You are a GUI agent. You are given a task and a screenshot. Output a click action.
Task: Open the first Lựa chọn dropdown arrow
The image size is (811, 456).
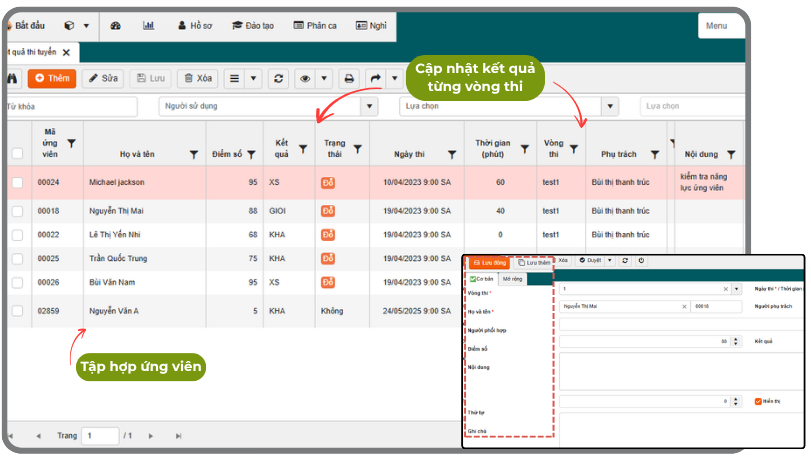(610, 106)
